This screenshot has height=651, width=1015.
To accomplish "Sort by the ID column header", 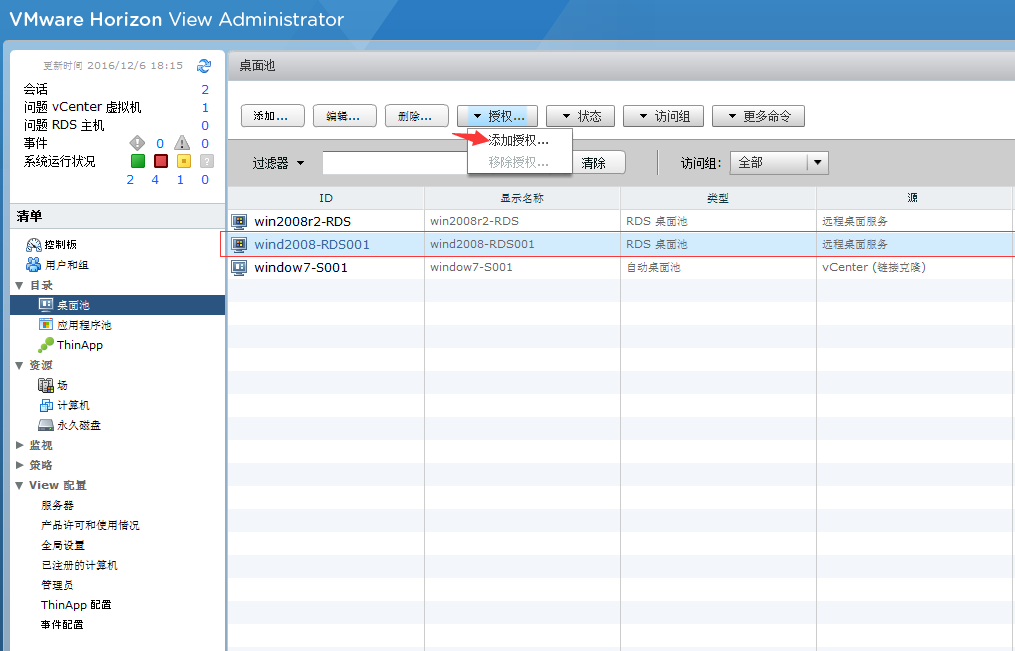I will (326, 198).
